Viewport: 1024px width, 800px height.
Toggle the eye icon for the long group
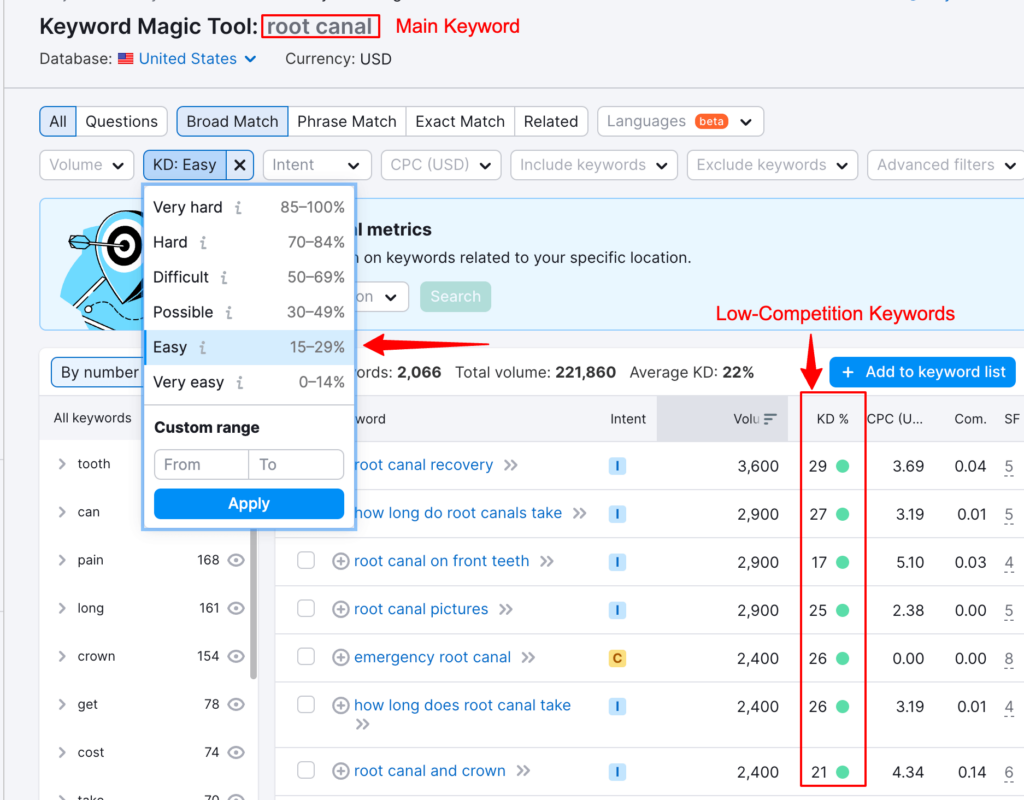tap(236, 609)
